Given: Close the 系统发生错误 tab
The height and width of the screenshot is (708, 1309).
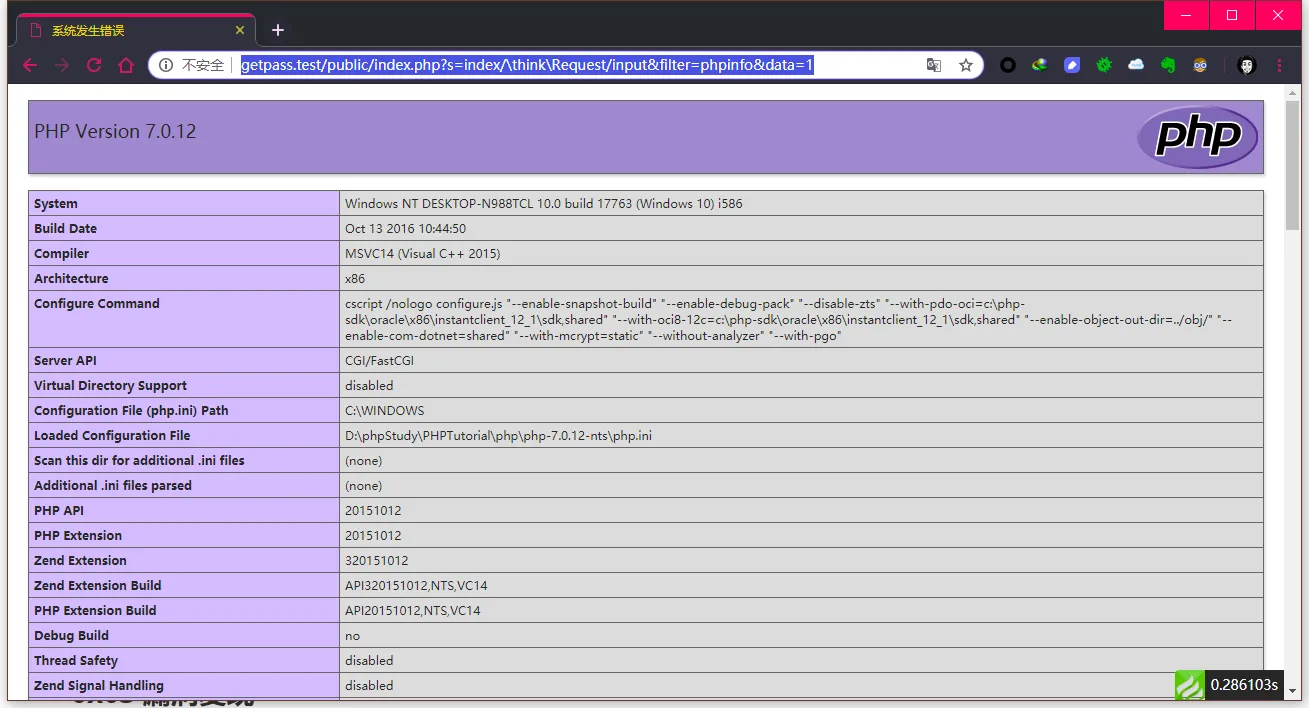Looking at the screenshot, I should 240,31.
